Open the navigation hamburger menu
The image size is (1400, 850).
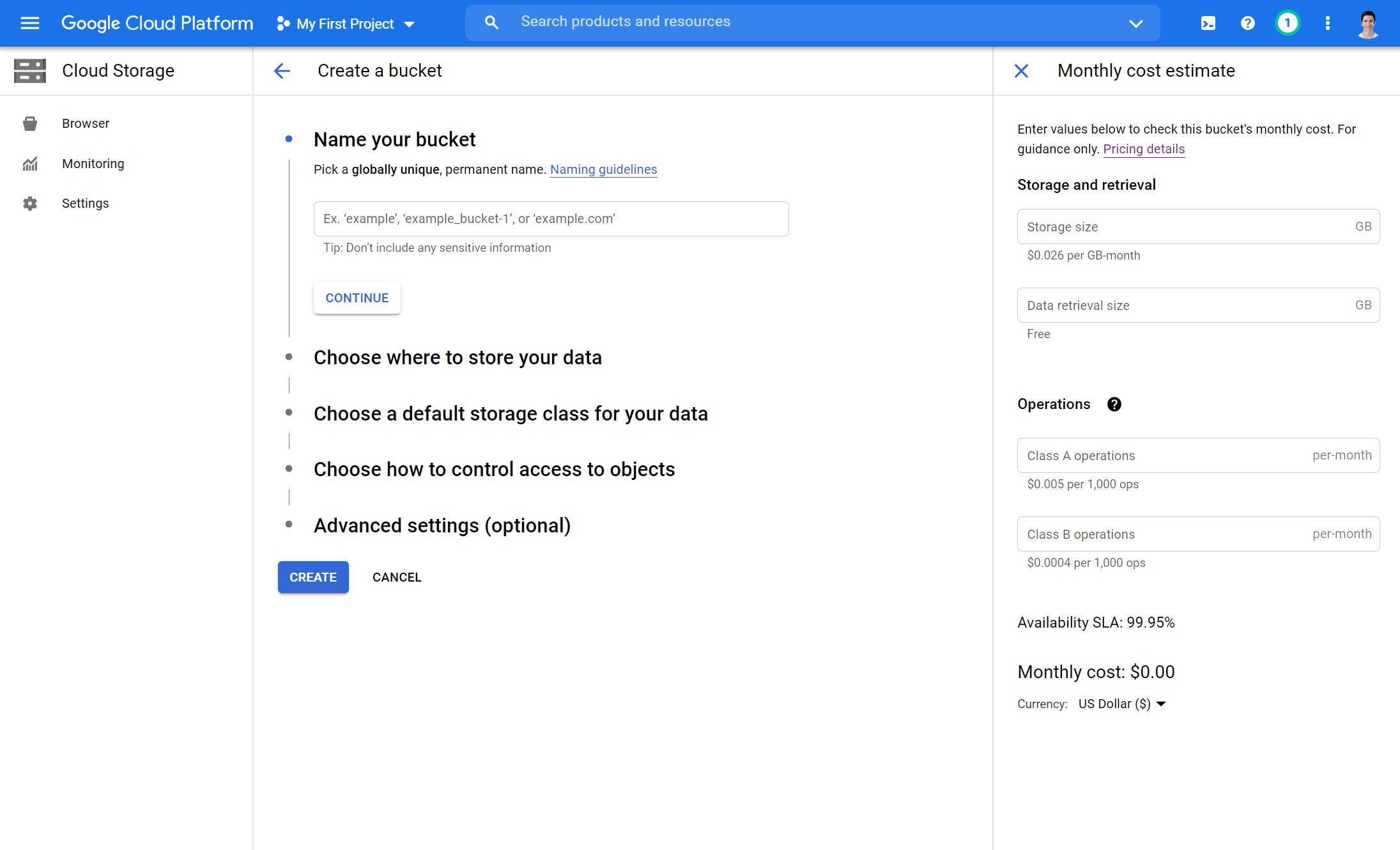(x=29, y=22)
